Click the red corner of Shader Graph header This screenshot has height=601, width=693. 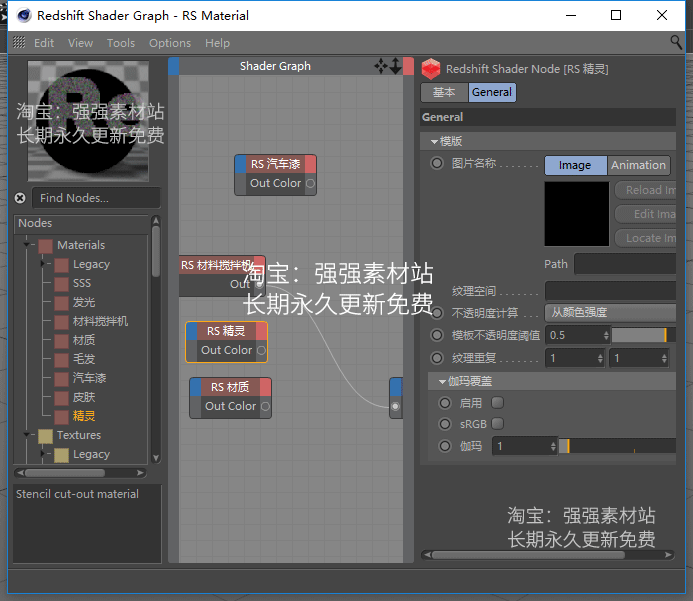coord(408,66)
